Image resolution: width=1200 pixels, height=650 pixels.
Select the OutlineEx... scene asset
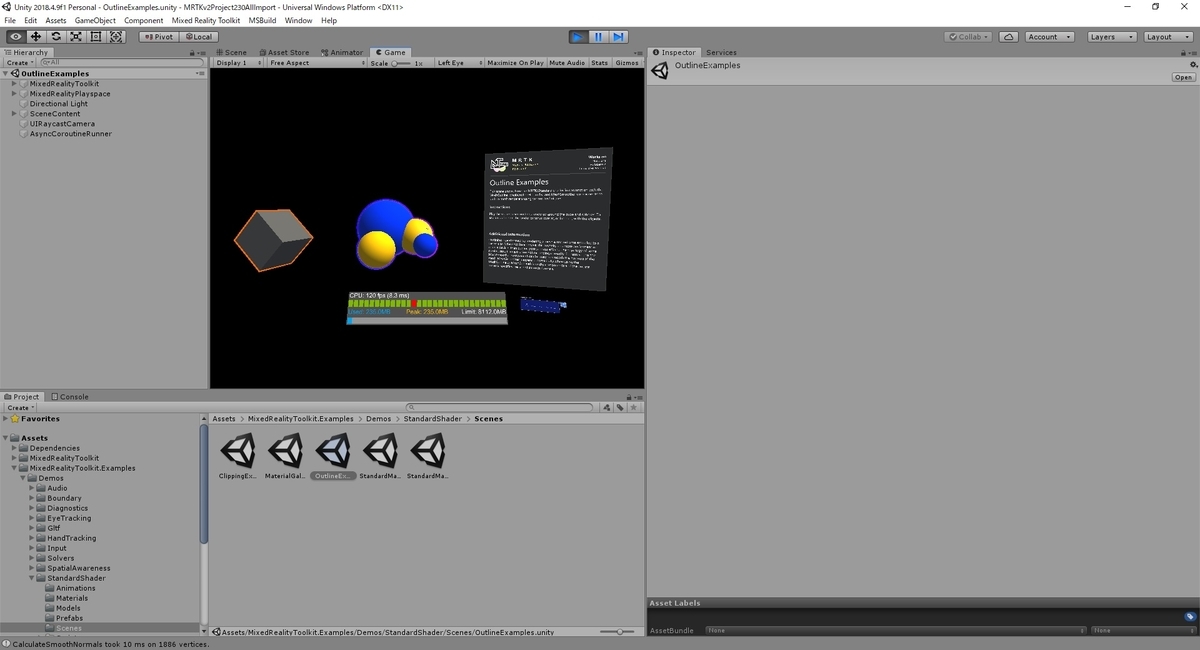point(333,456)
